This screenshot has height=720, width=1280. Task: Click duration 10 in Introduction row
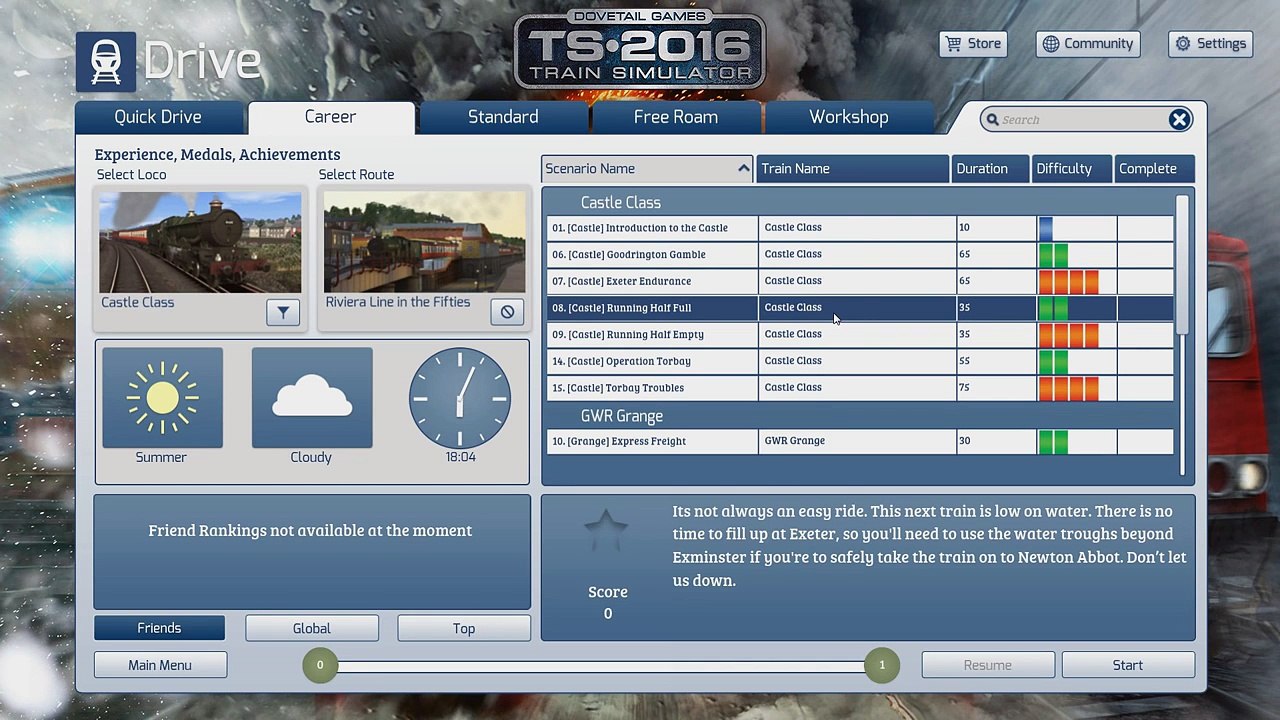[x=964, y=228]
